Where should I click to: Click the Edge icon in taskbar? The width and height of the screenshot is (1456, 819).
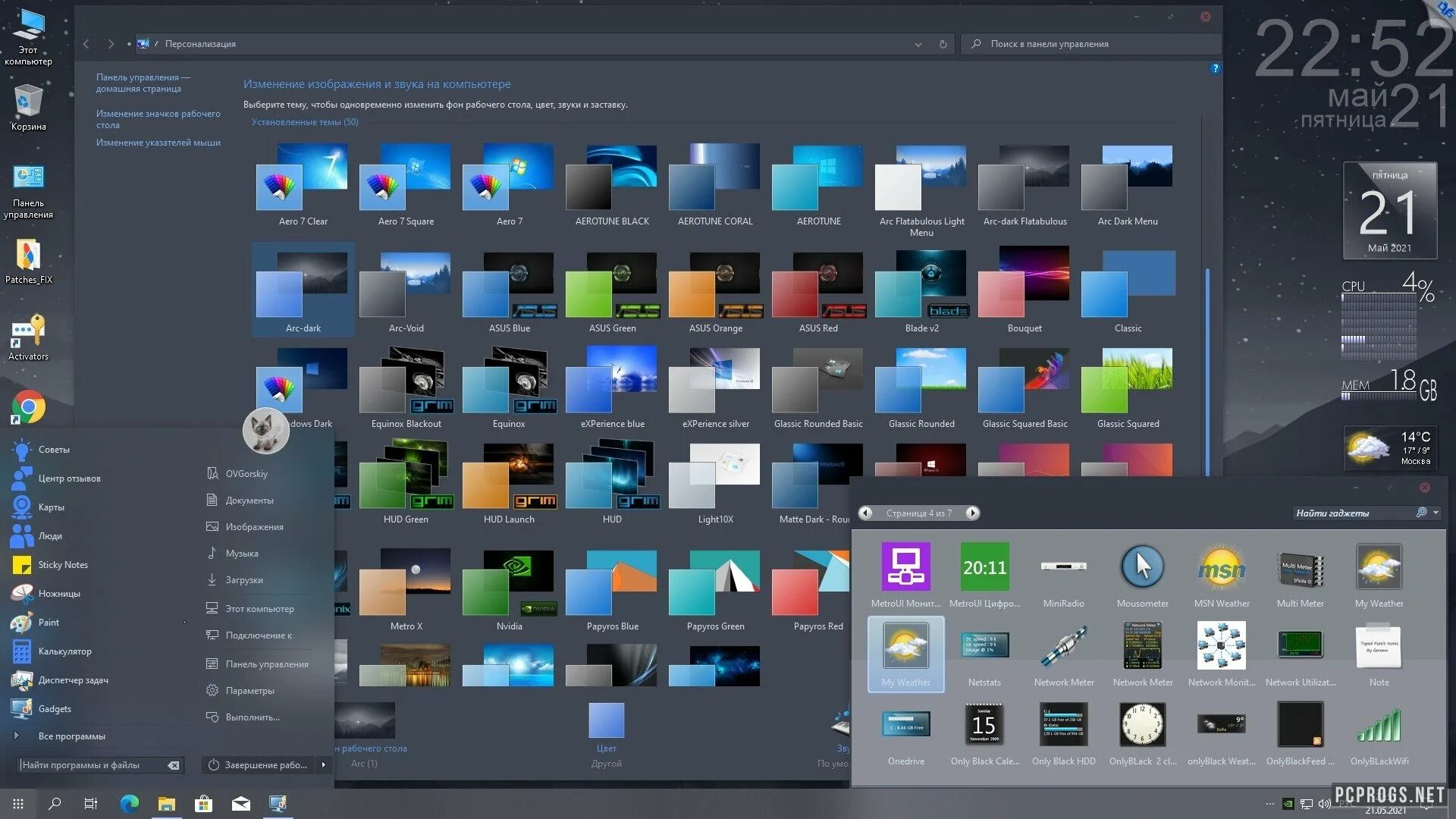[130, 804]
